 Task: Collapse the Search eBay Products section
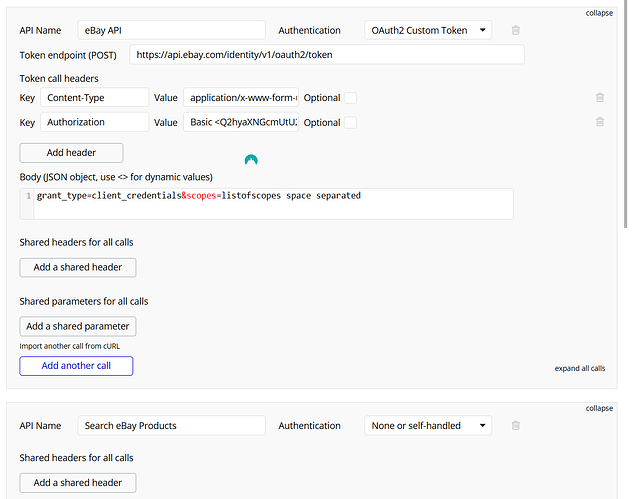tap(599, 408)
